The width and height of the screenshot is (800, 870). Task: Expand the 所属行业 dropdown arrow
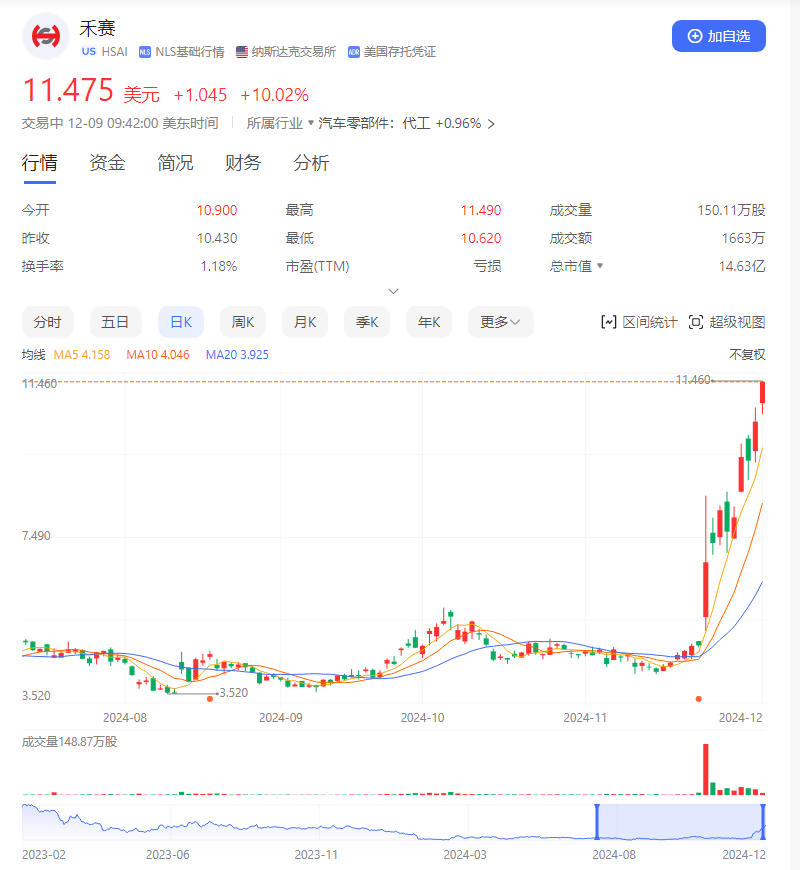click(311, 123)
